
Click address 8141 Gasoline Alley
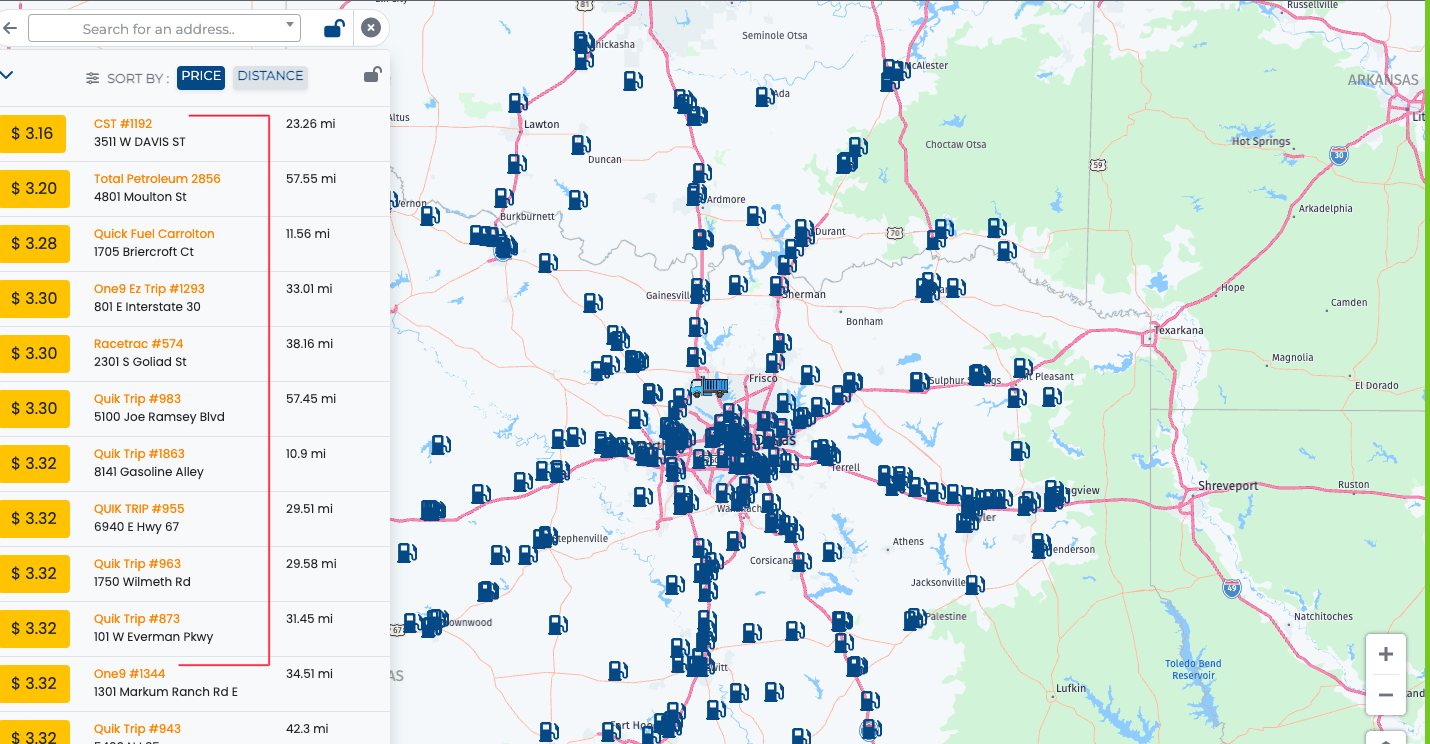tap(149, 472)
